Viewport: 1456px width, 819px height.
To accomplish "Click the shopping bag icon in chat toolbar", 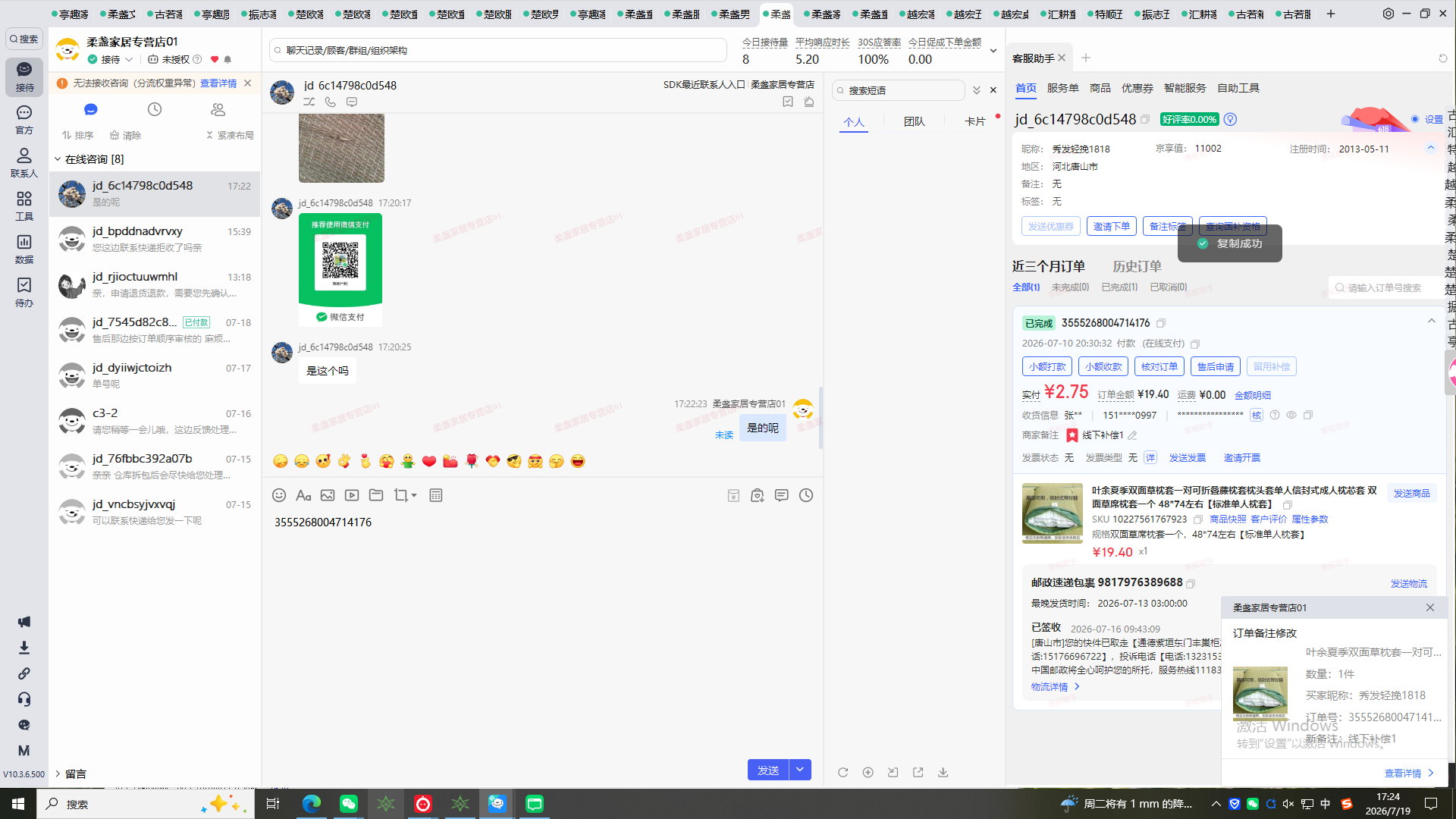I will (758, 495).
